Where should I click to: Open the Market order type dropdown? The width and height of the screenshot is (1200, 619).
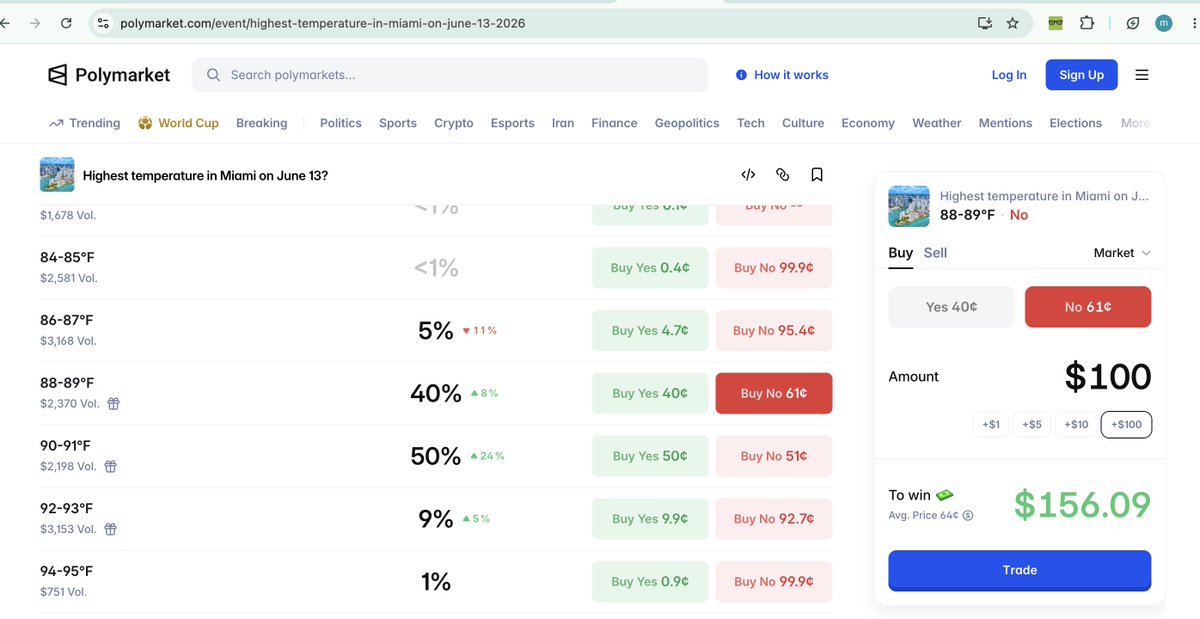tap(1122, 253)
